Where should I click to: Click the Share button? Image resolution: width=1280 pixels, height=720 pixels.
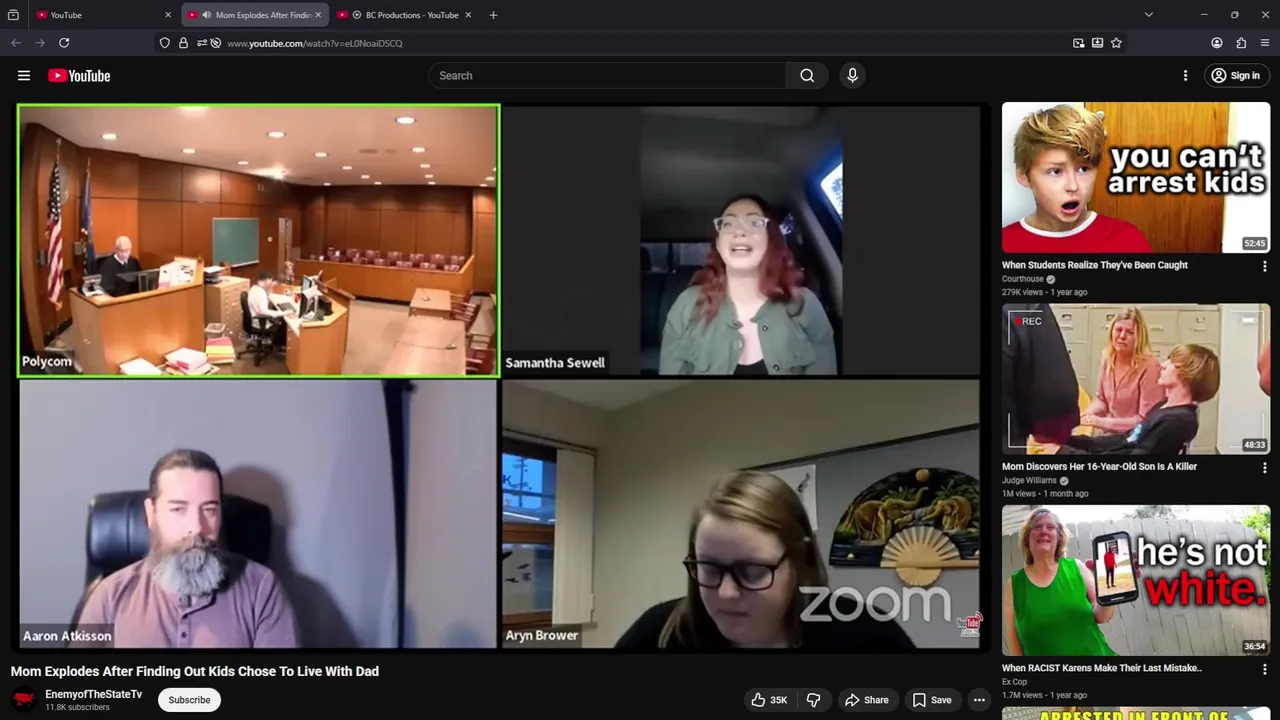[x=866, y=700]
